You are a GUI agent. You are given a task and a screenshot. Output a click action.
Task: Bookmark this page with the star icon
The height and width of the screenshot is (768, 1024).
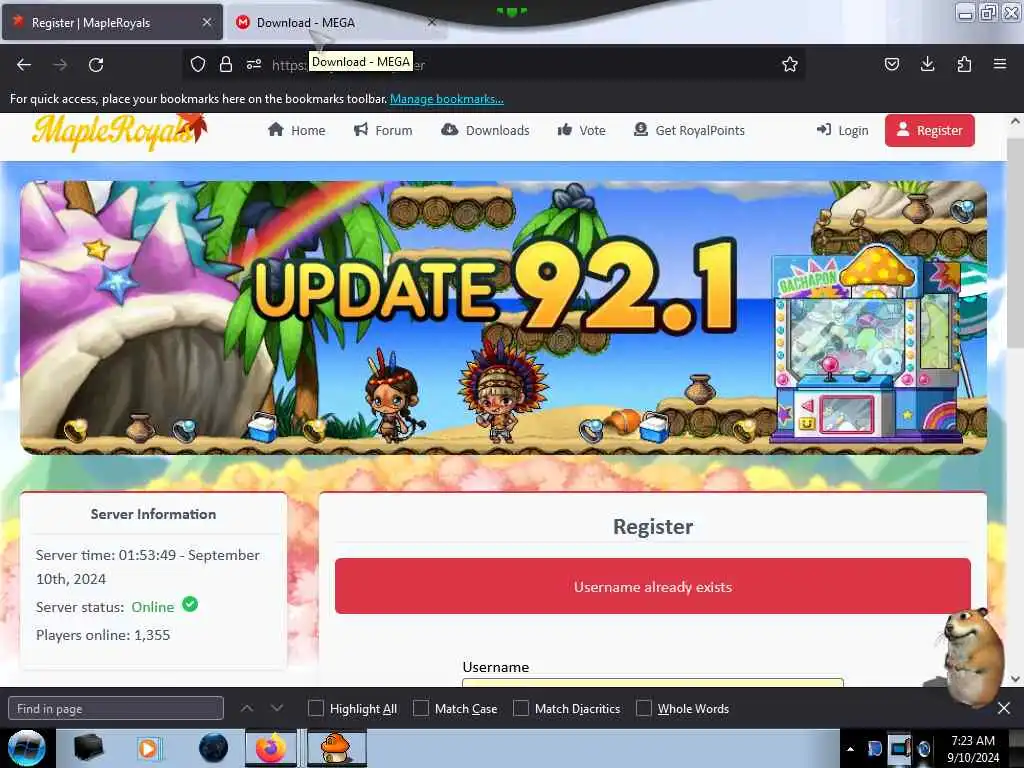(x=790, y=64)
